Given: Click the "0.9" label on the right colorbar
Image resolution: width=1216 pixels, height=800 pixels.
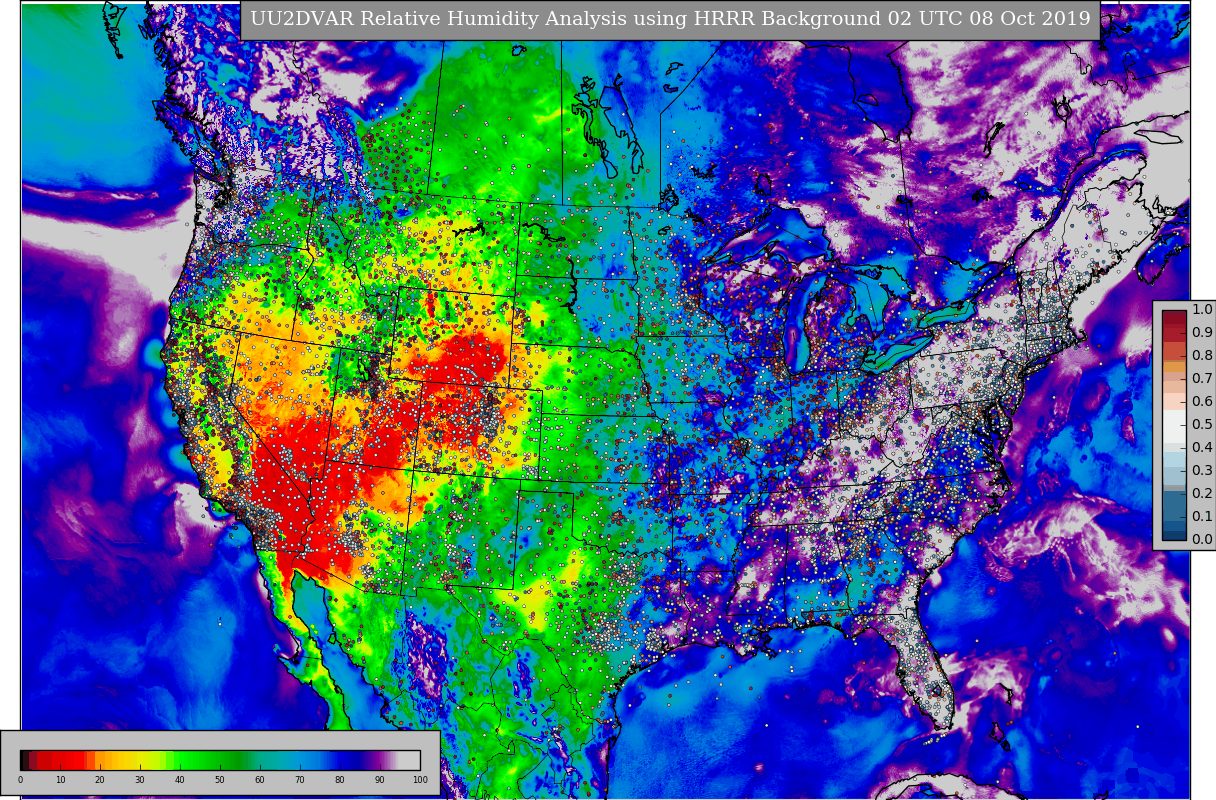Looking at the screenshot, I should [x=1202, y=333].
